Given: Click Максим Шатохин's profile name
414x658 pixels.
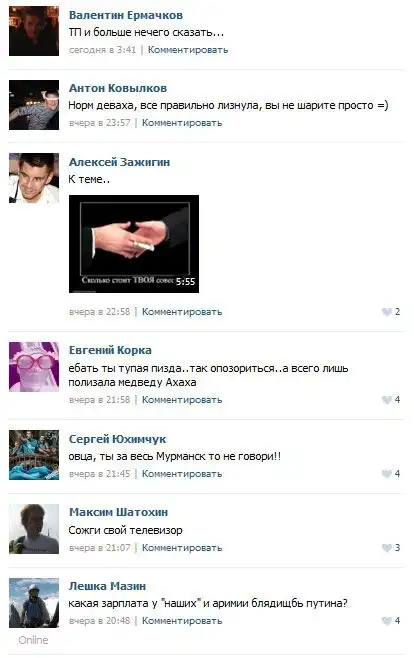Looking at the screenshot, I should pyautogui.click(x=118, y=512).
